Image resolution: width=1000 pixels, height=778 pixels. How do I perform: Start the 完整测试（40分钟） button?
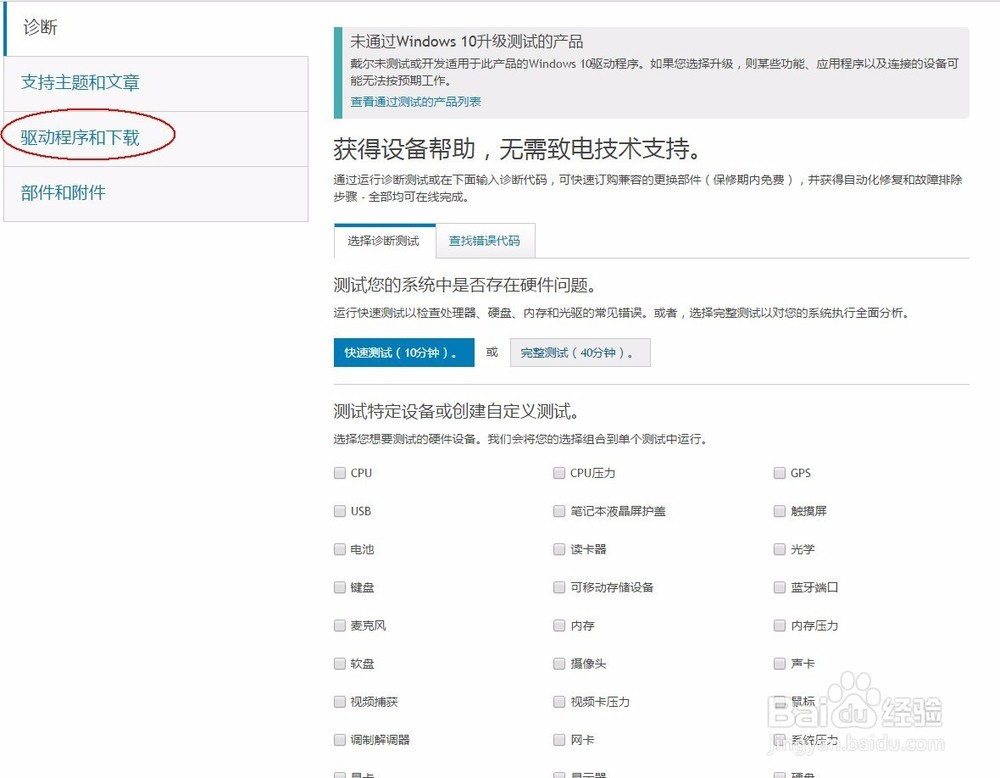tap(580, 353)
